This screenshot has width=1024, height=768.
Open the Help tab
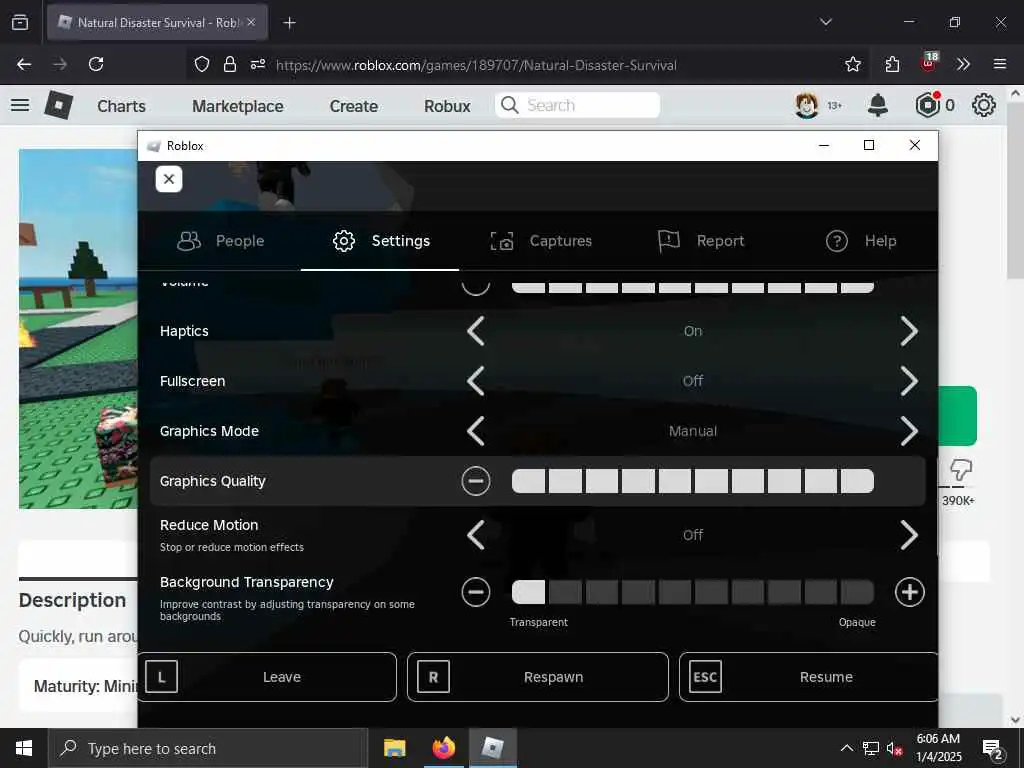click(860, 241)
